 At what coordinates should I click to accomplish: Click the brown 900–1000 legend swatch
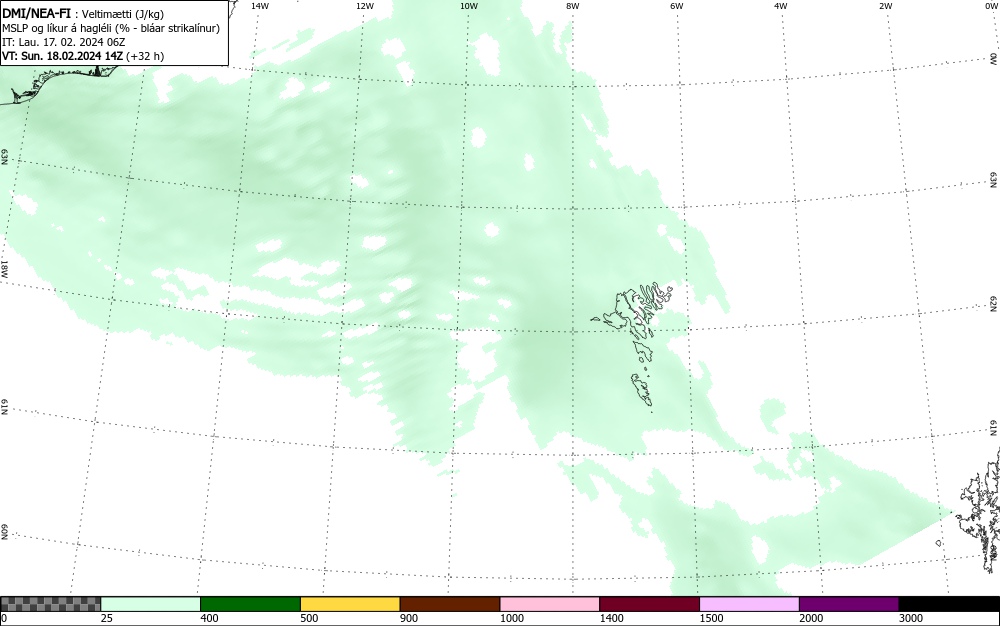(450, 604)
